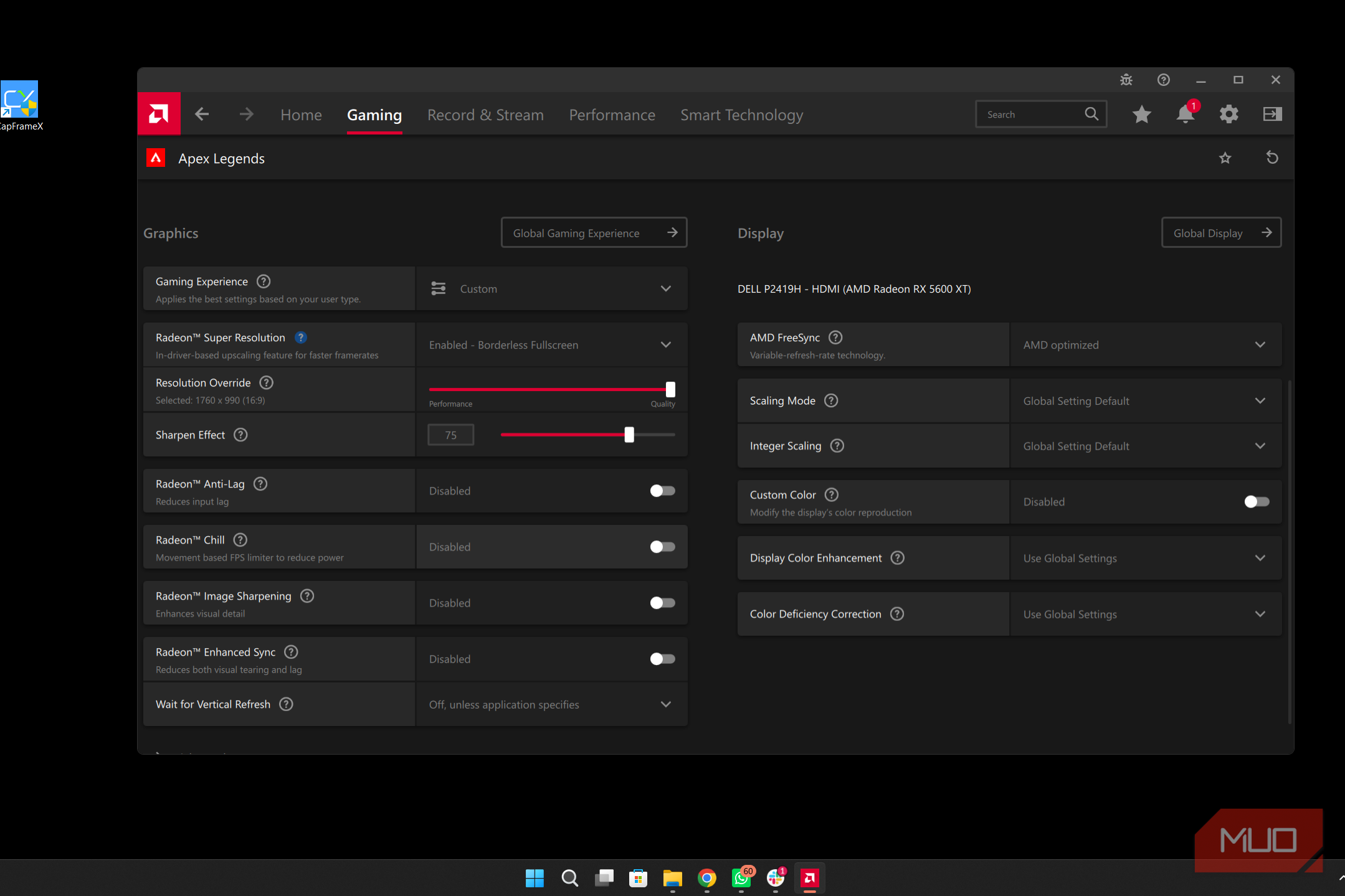
Task: Show help for Sharpen Effect
Action: (240, 435)
